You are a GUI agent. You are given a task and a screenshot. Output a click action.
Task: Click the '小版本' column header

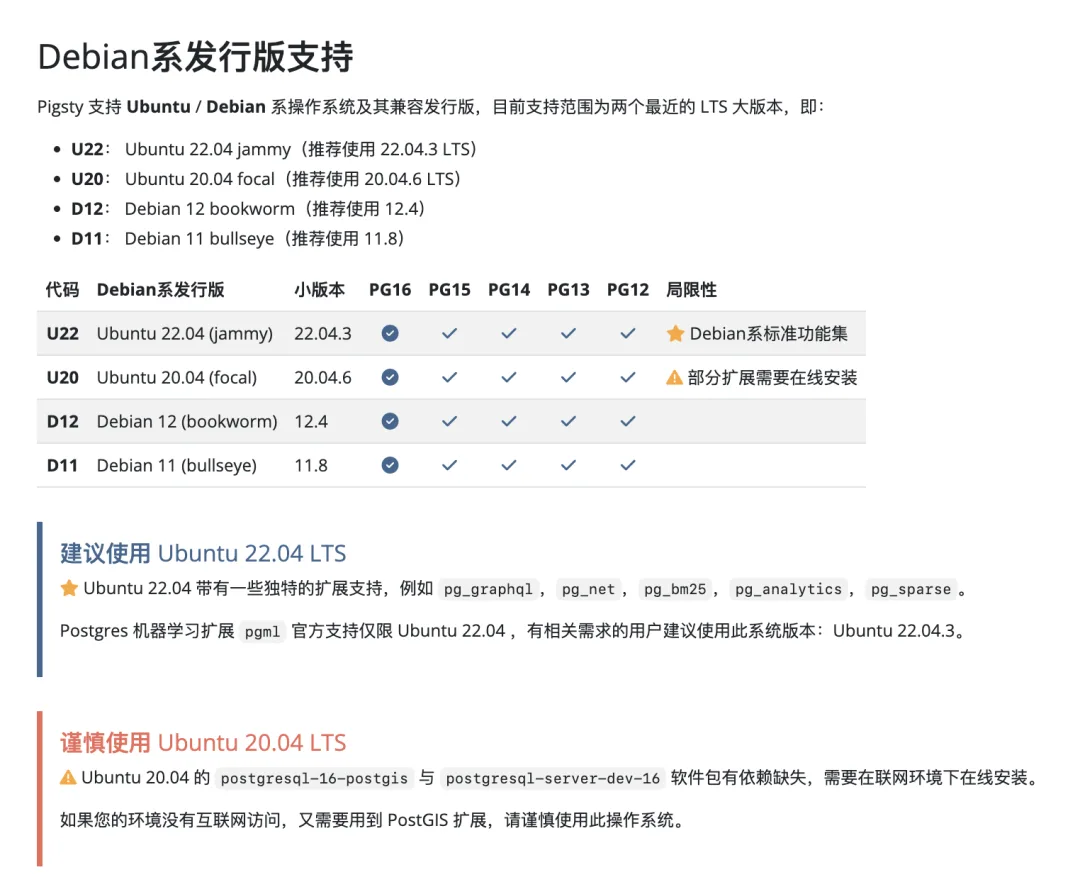point(320,290)
